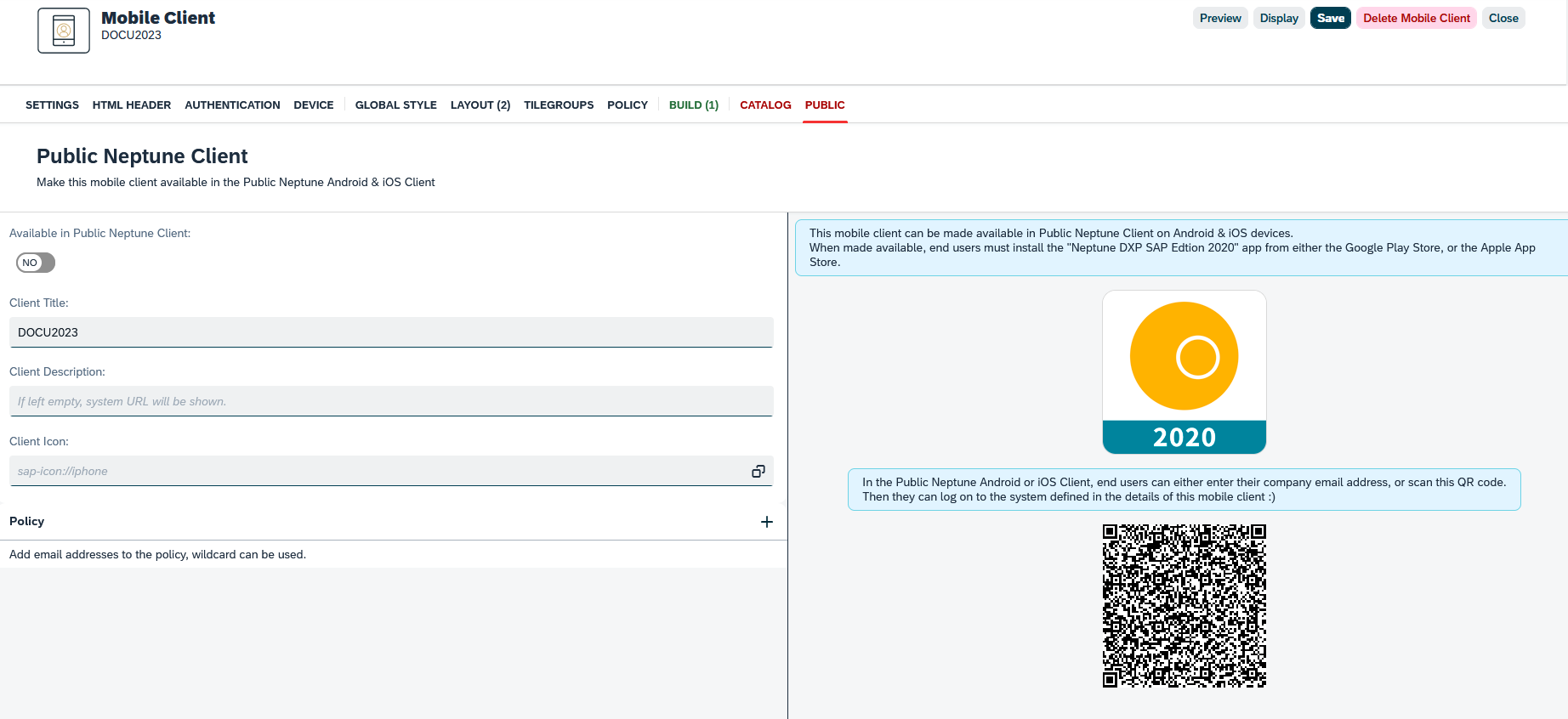Image resolution: width=1568 pixels, height=719 pixels.
Task: Toggle Available in Public Neptune Client switch
Action: 36,263
